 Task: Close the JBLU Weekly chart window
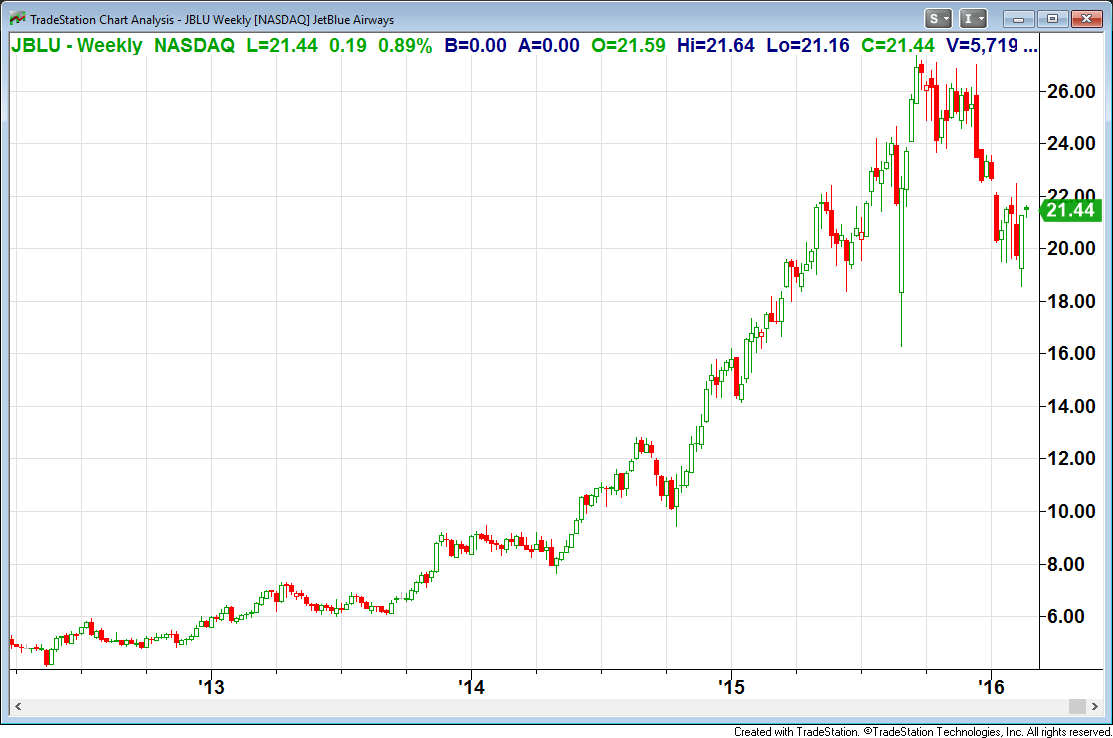coord(1086,19)
